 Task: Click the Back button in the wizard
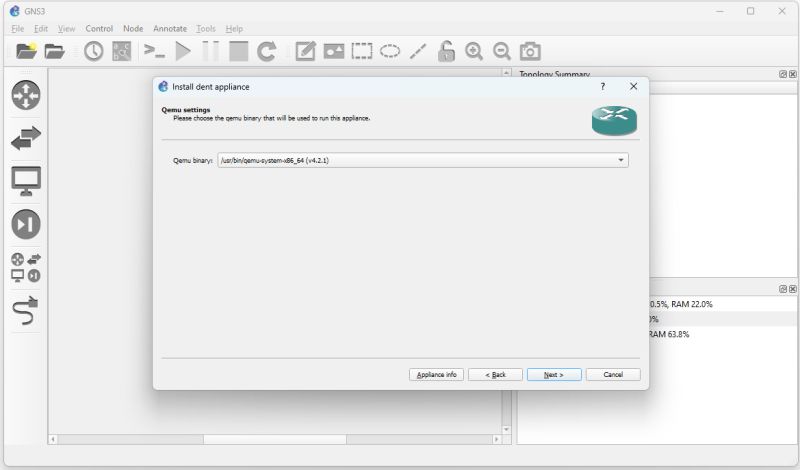click(495, 375)
